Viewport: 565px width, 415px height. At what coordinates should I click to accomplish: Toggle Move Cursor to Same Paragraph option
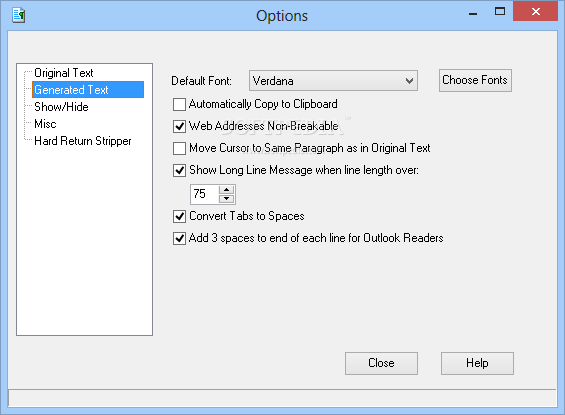click(179, 148)
